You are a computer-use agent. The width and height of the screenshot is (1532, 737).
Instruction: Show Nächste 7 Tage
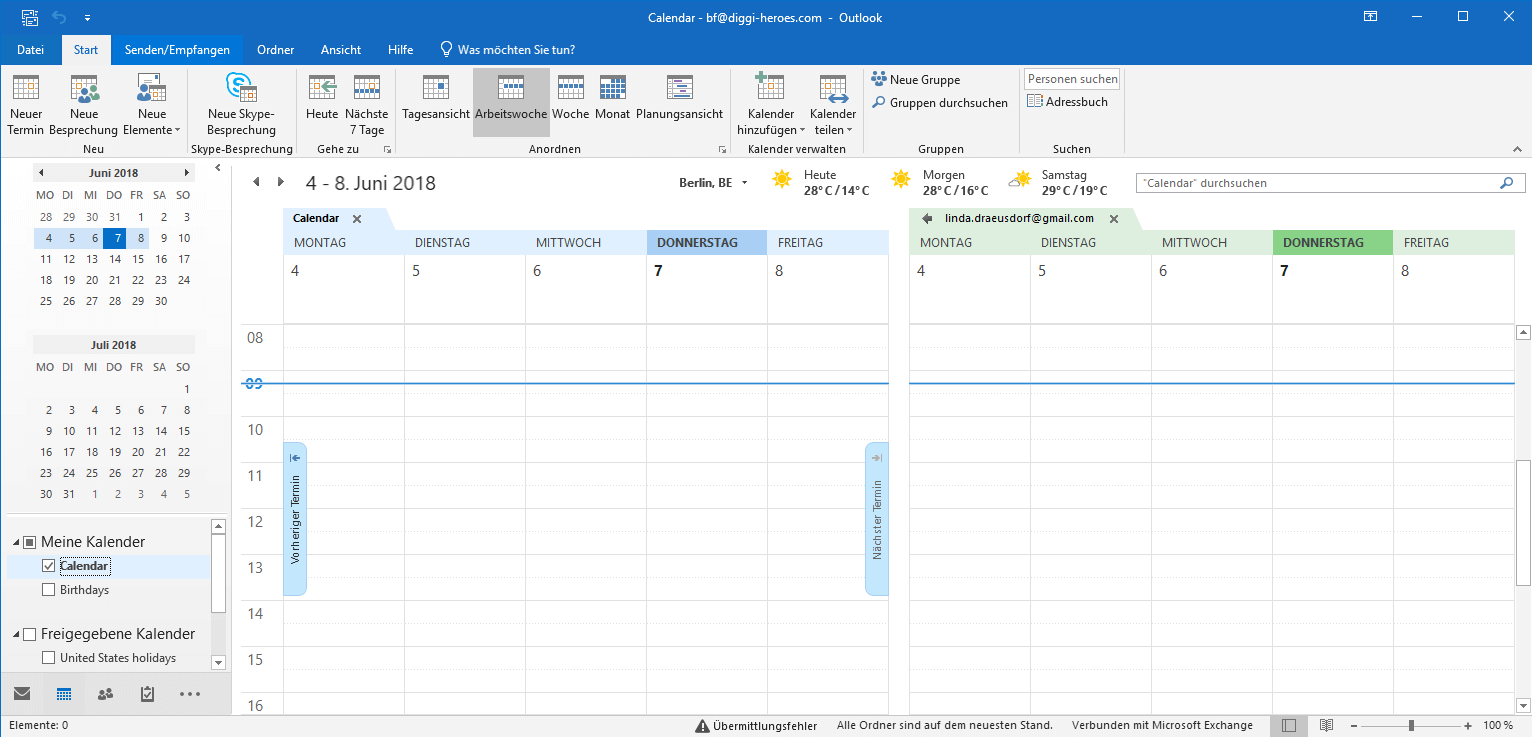tap(366, 104)
